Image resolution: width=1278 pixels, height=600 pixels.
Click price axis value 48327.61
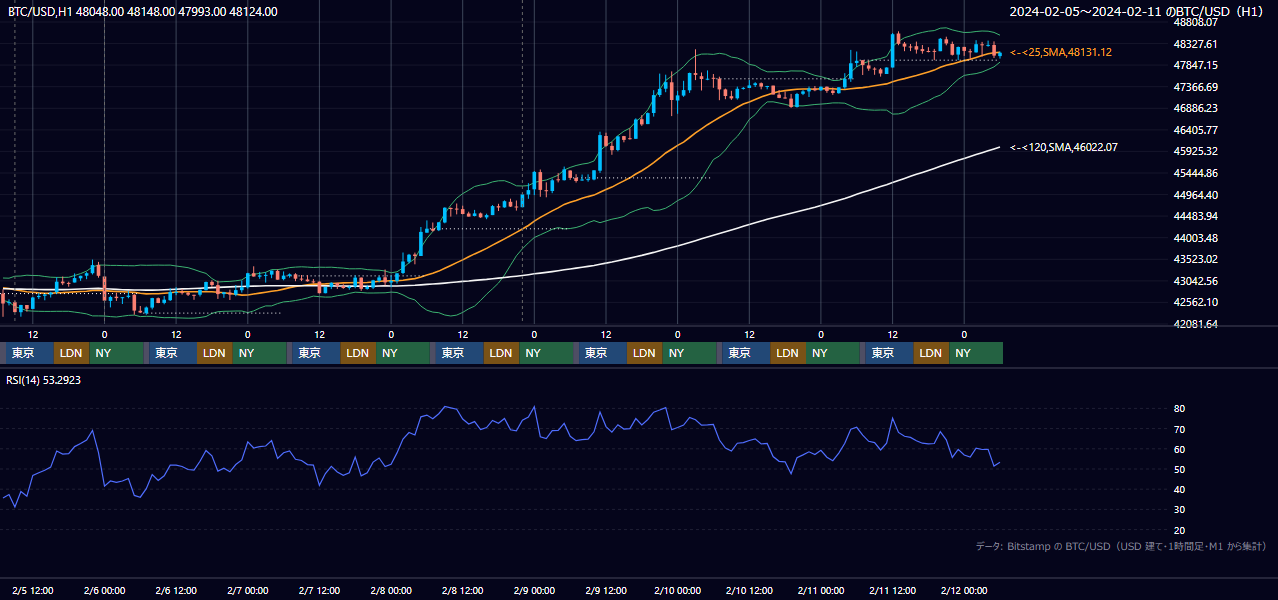[x=1195, y=44]
